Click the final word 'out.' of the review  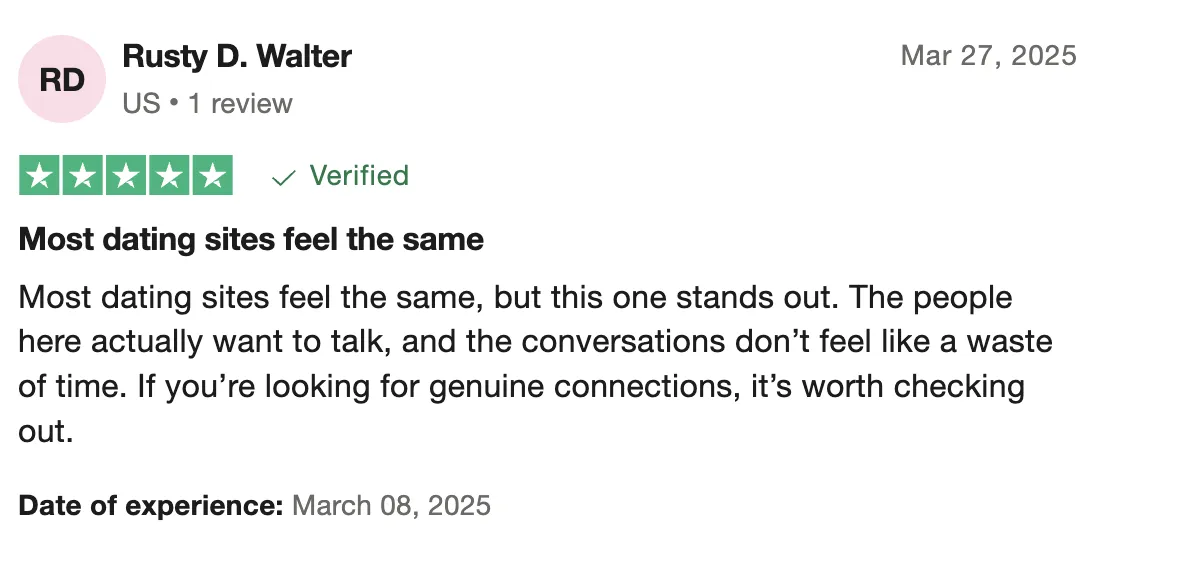pyautogui.click(x=46, y=430)
